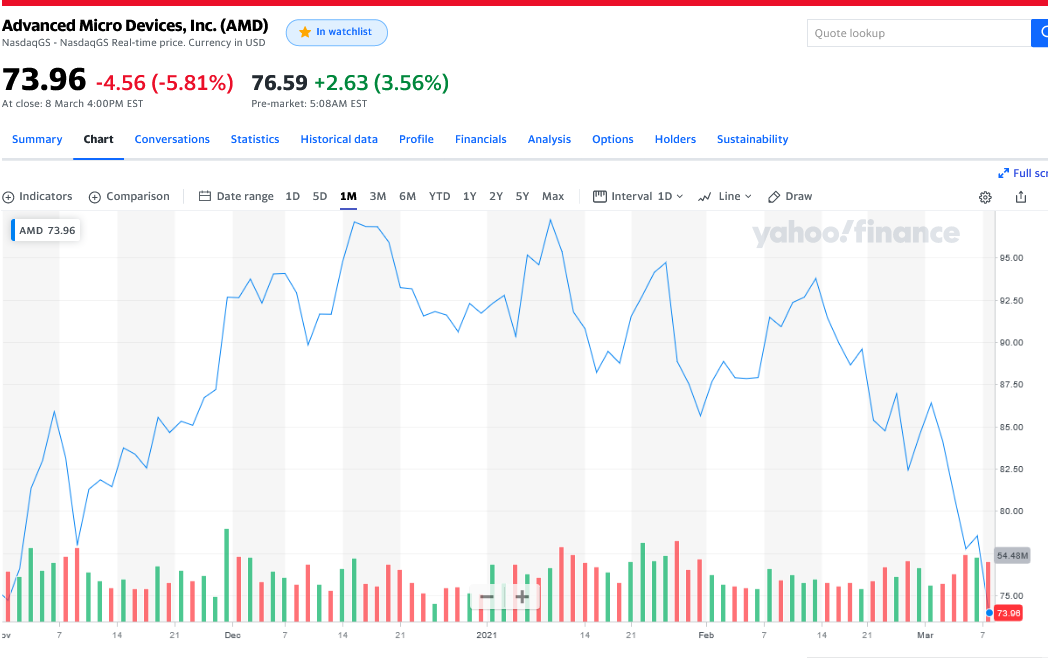Open the Profile tab

[416, 139]
